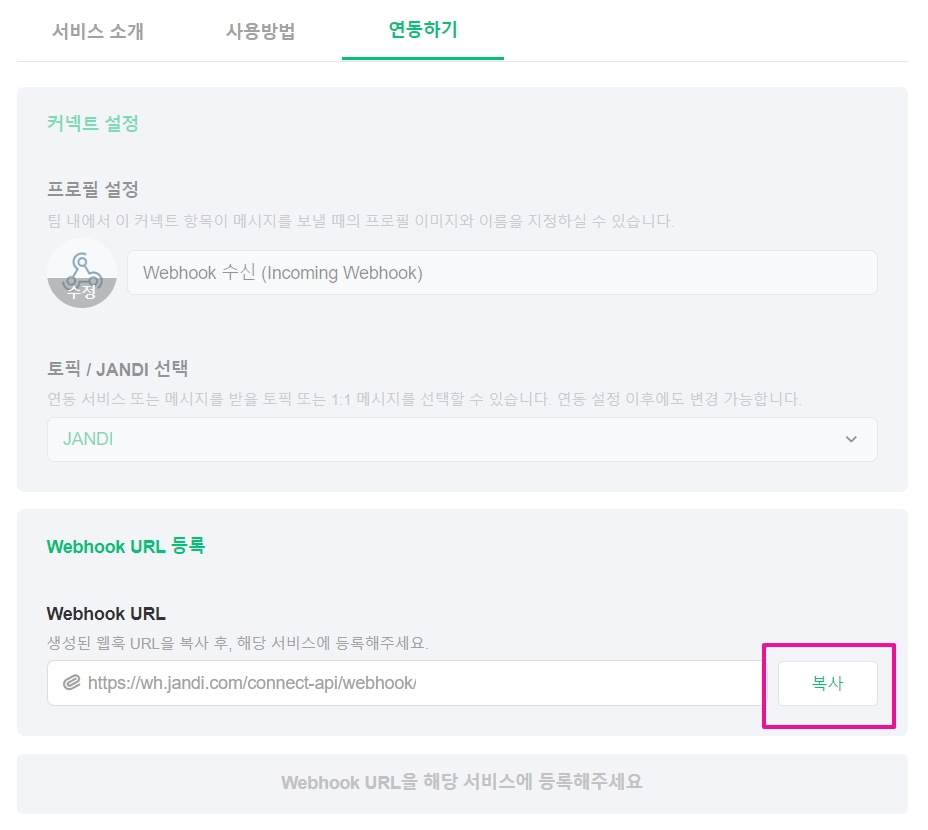Click the profile image description text
The width and height of the screenshot is (928, 830).
(x=360, y=220)
